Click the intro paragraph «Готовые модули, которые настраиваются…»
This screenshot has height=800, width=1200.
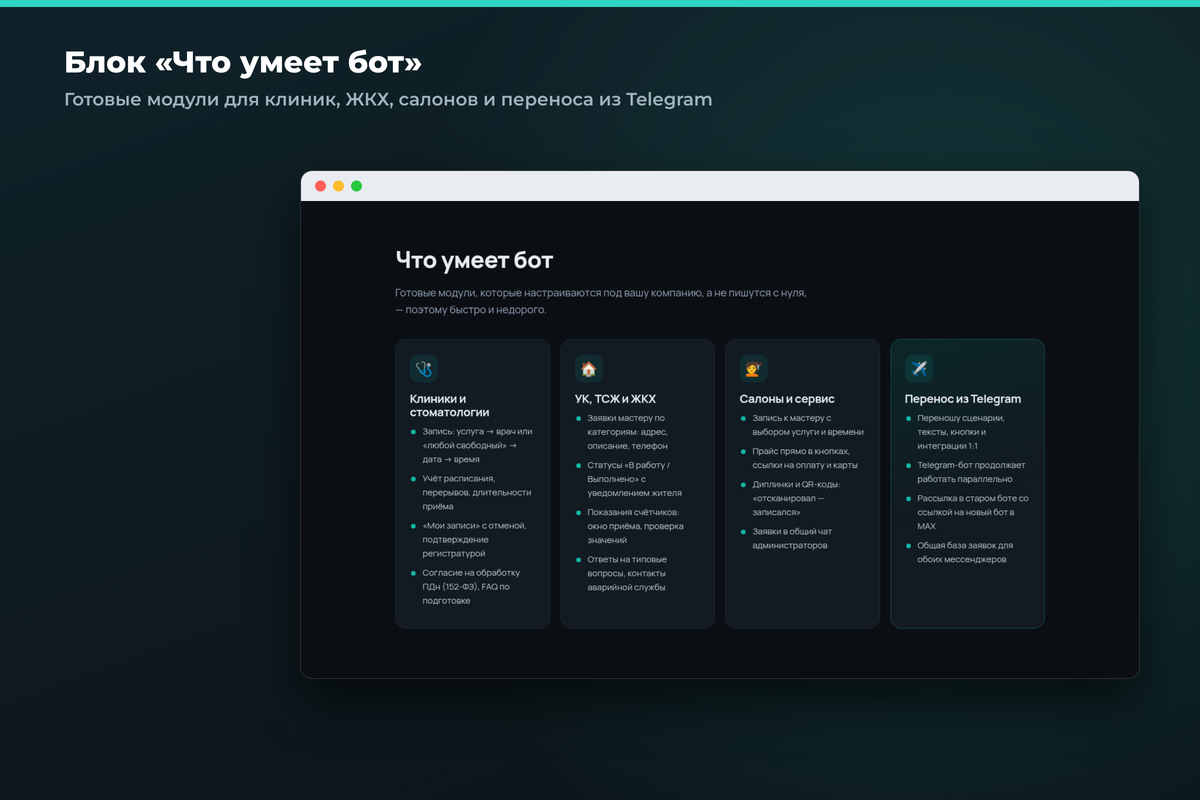(x=601, y=301)
